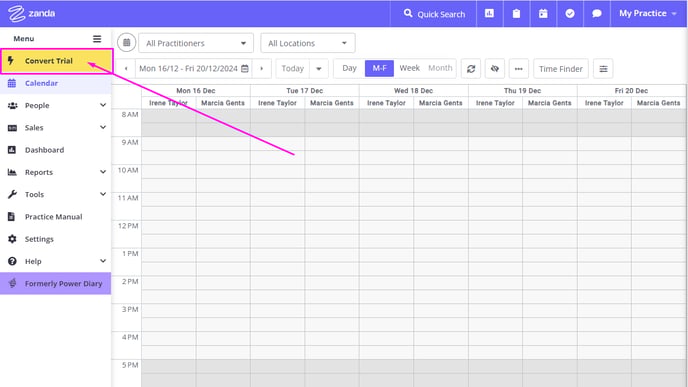Click Marcia Gents under Fri 20 Dec
688x387 pixels.
click(x=658, y=103)
